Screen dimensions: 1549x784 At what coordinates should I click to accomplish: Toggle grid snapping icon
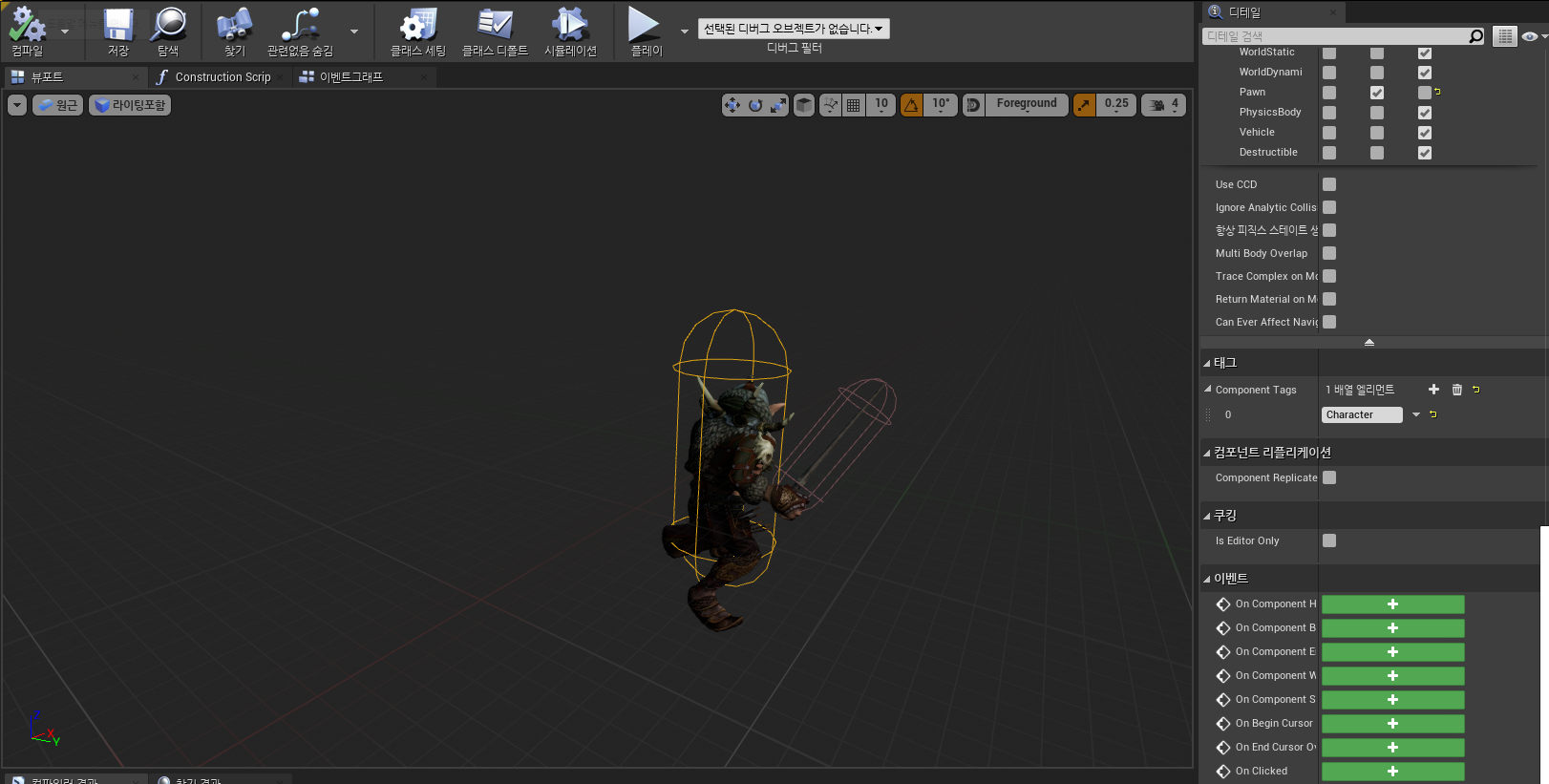coord(854,105)
